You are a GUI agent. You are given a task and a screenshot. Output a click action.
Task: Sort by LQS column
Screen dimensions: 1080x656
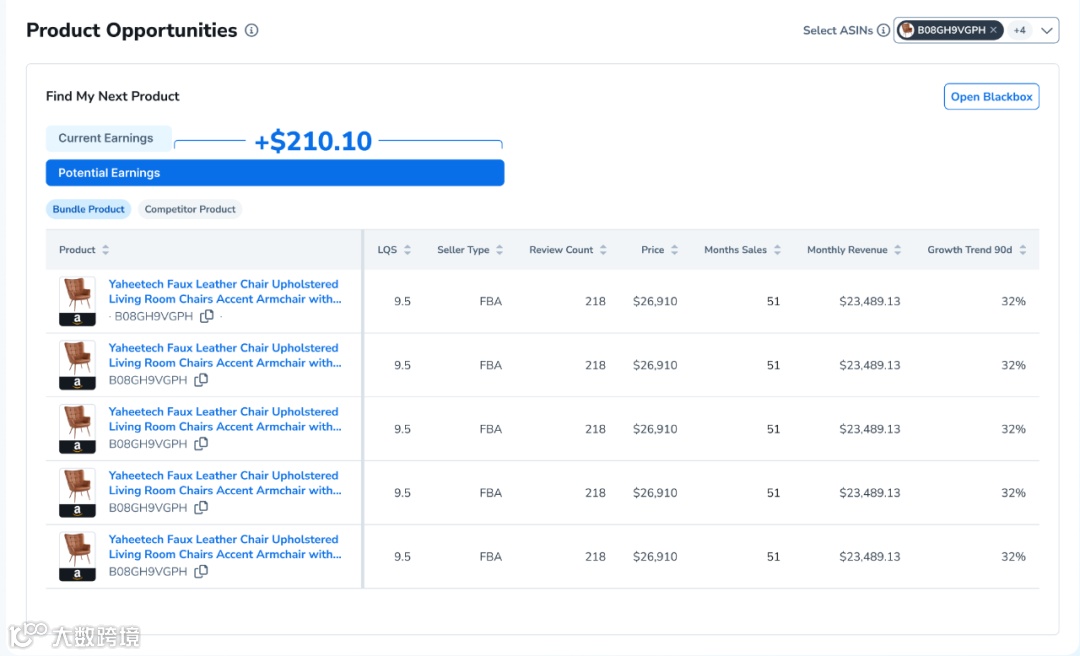407,249
